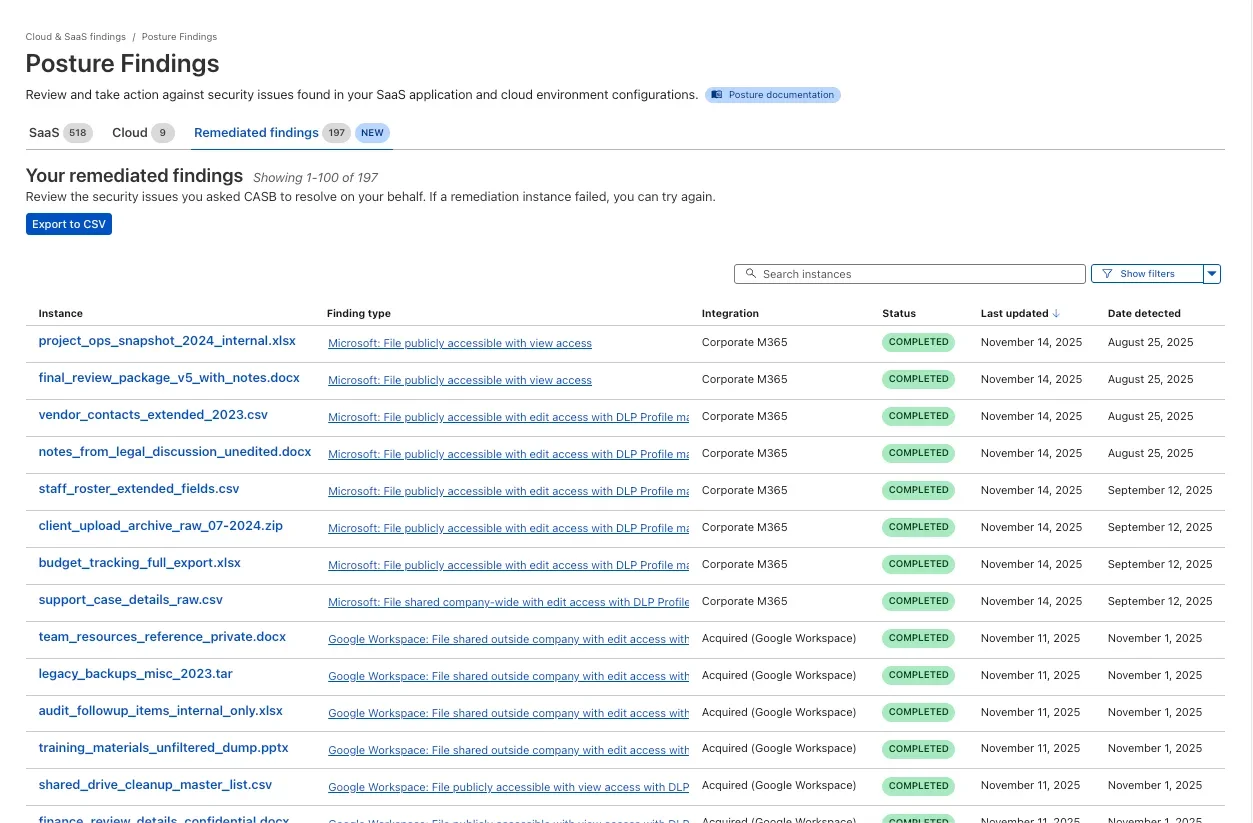Click the book icon on Posture documentation badge
Viewport: 1253px width, 823px height.
pyautogui.click(x=717, y=94)
